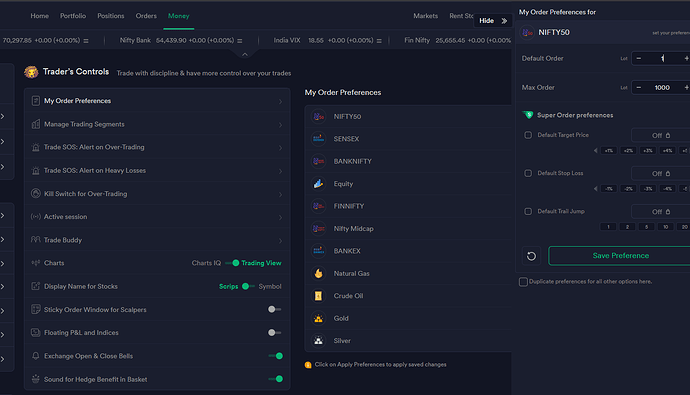The image size is (690, 395).
Task: Click the lion logo beside Trader's Controls
Action: 31,72
